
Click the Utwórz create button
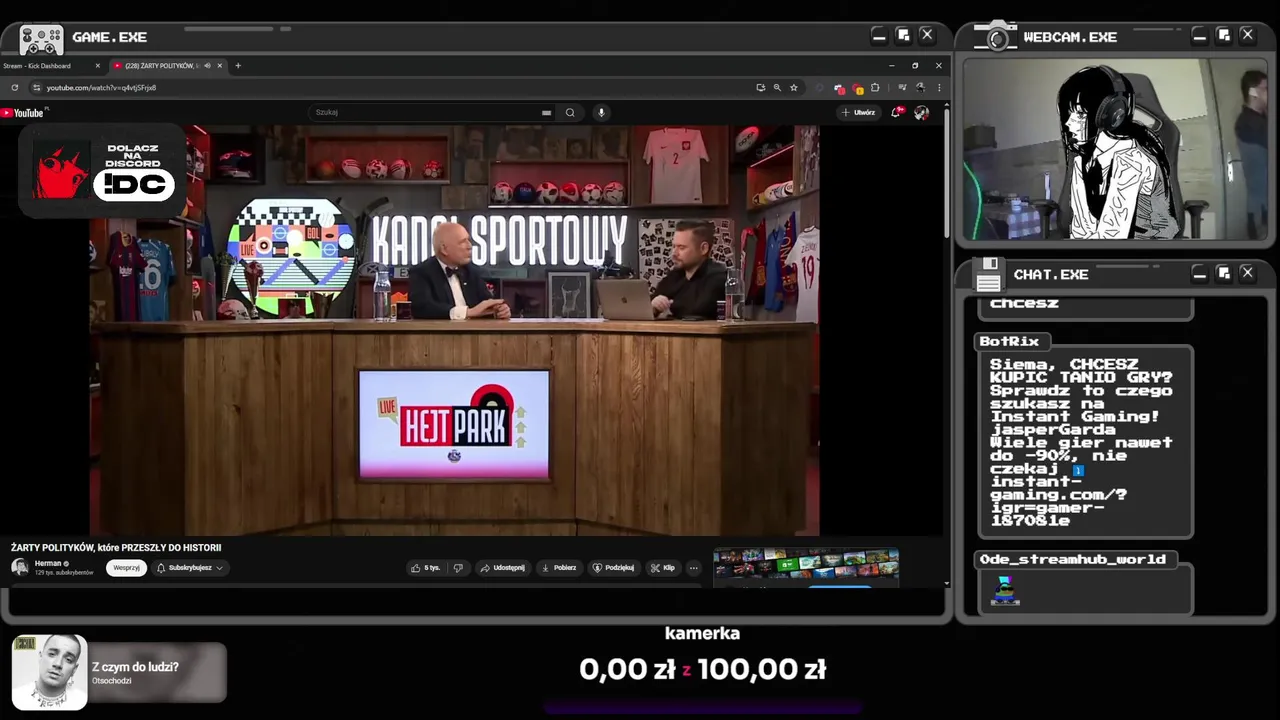pos(859,112)
